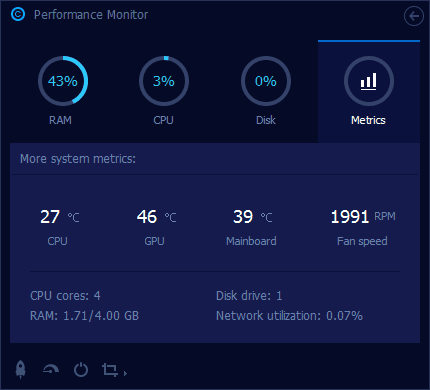Click the power button icon

click(x=81, y=369)
